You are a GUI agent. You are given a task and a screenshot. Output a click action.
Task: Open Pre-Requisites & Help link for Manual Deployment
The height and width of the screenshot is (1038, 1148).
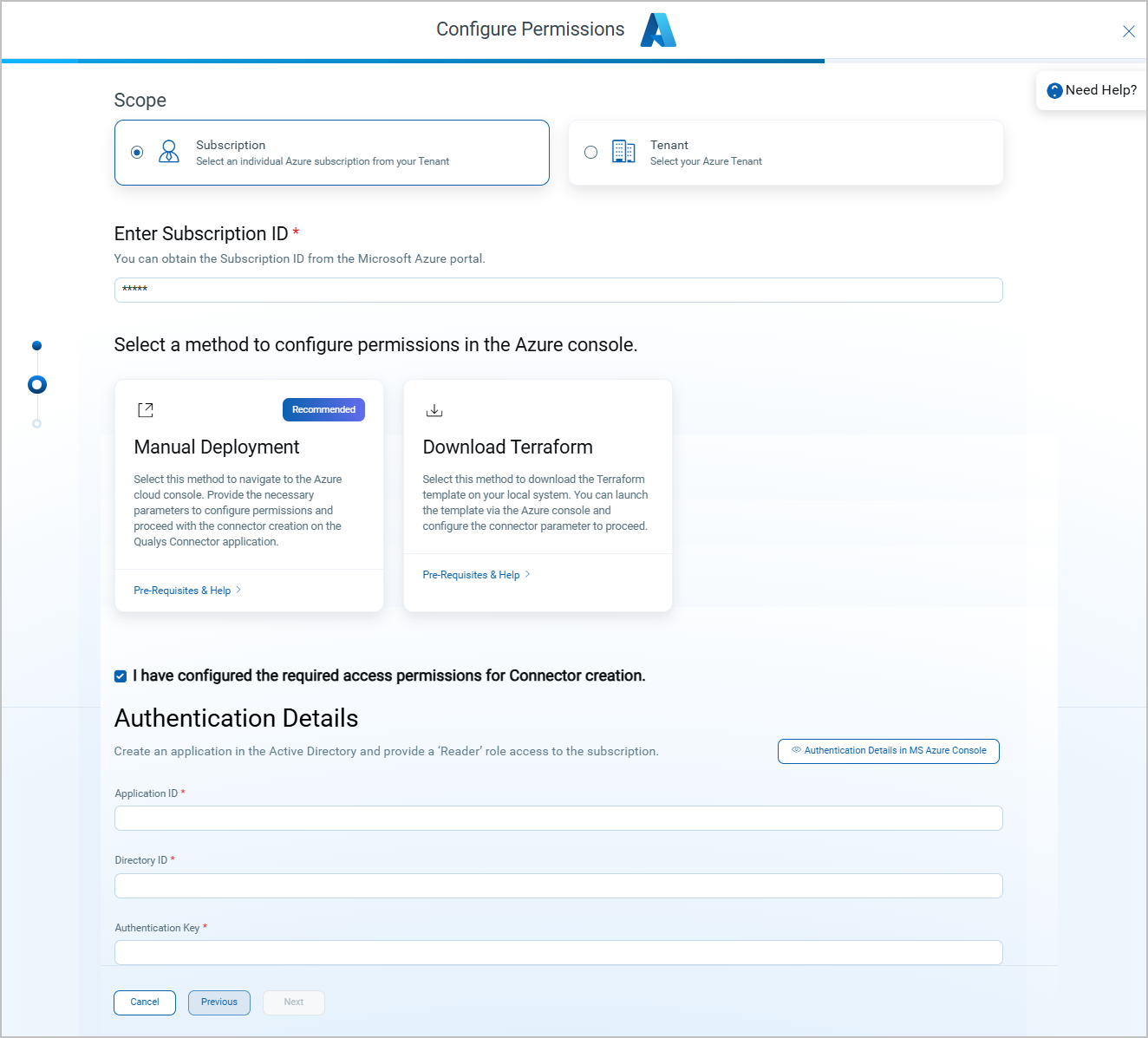pos(182,591)
